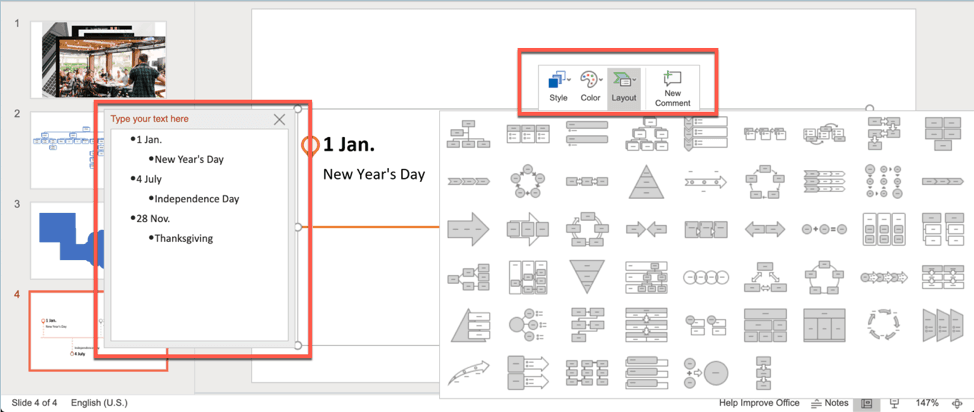Image resolution: width=974 pixels, height=412 pixels.
Task: Pick the large right arrow layout
Action: coord(468,229)
